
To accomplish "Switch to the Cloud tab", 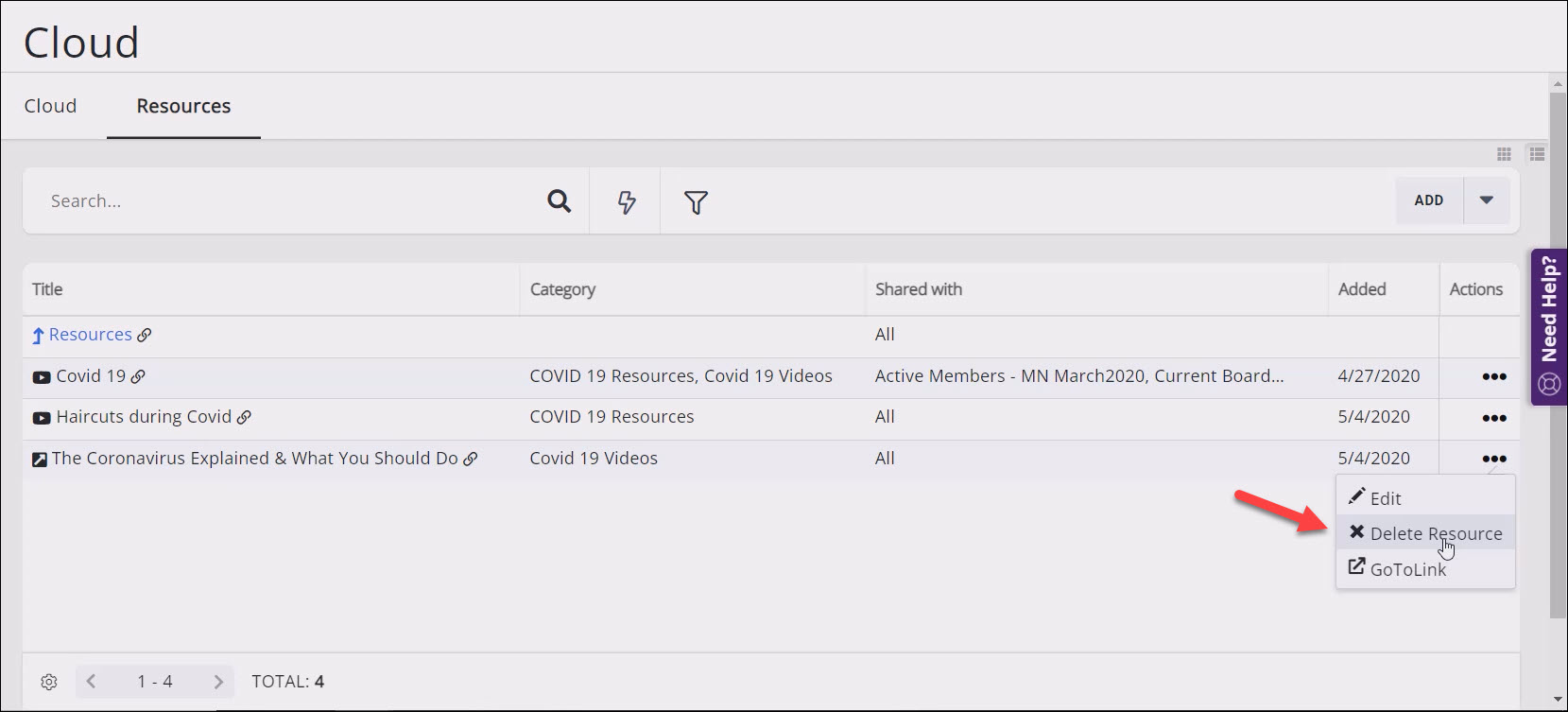I will tap(50, 106).
